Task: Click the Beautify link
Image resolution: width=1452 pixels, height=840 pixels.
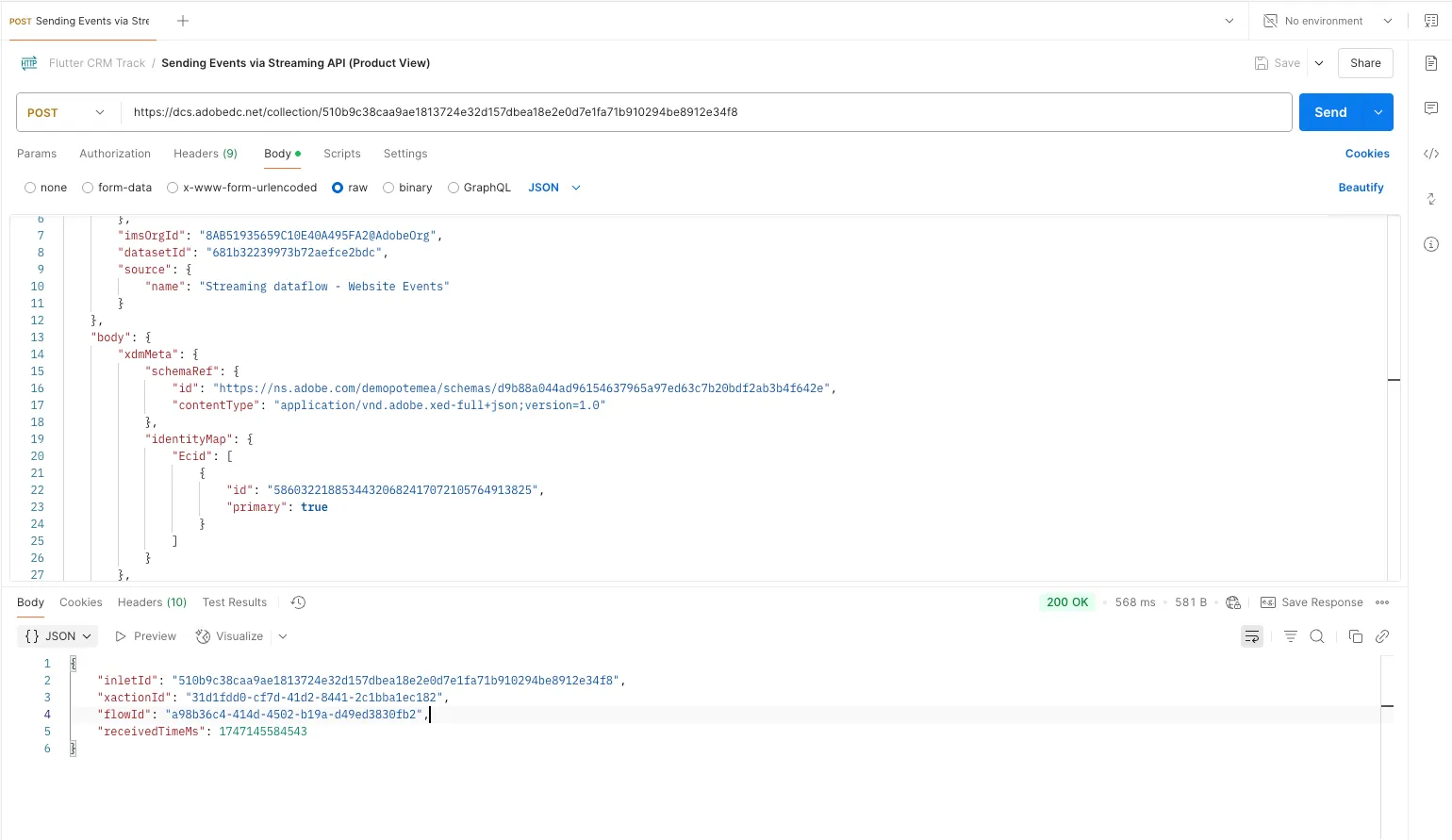Action: click(1361, 188)
